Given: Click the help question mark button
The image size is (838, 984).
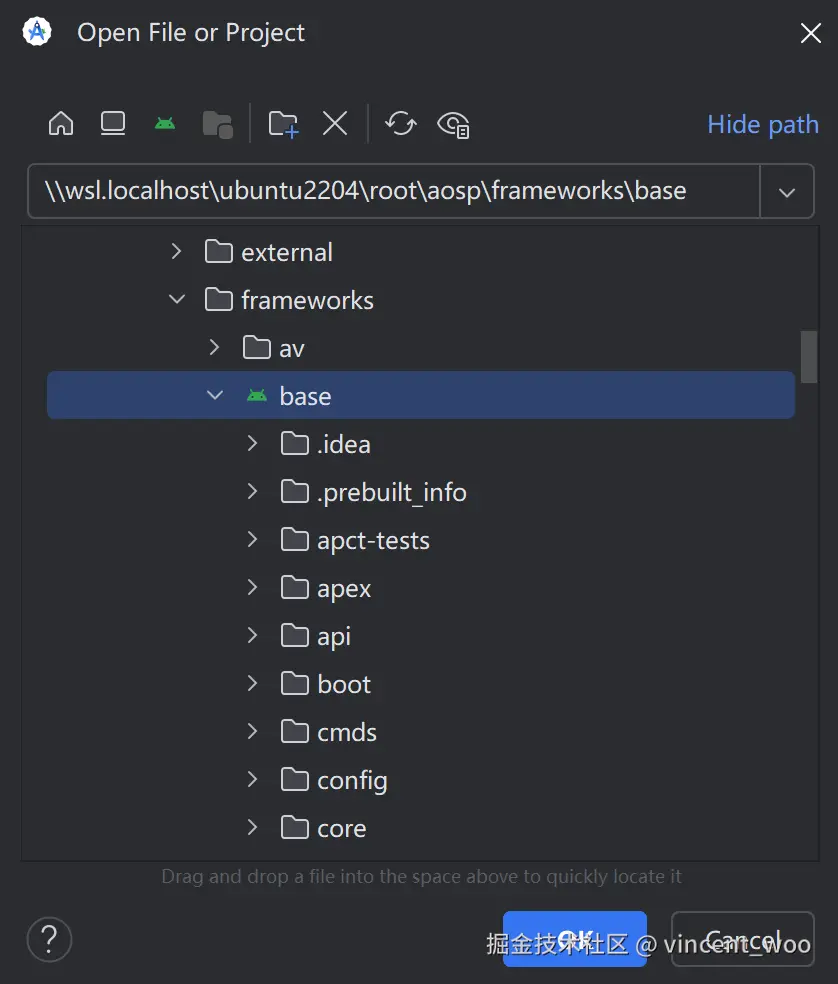Looking at the screenshot, I should point(49,939).
